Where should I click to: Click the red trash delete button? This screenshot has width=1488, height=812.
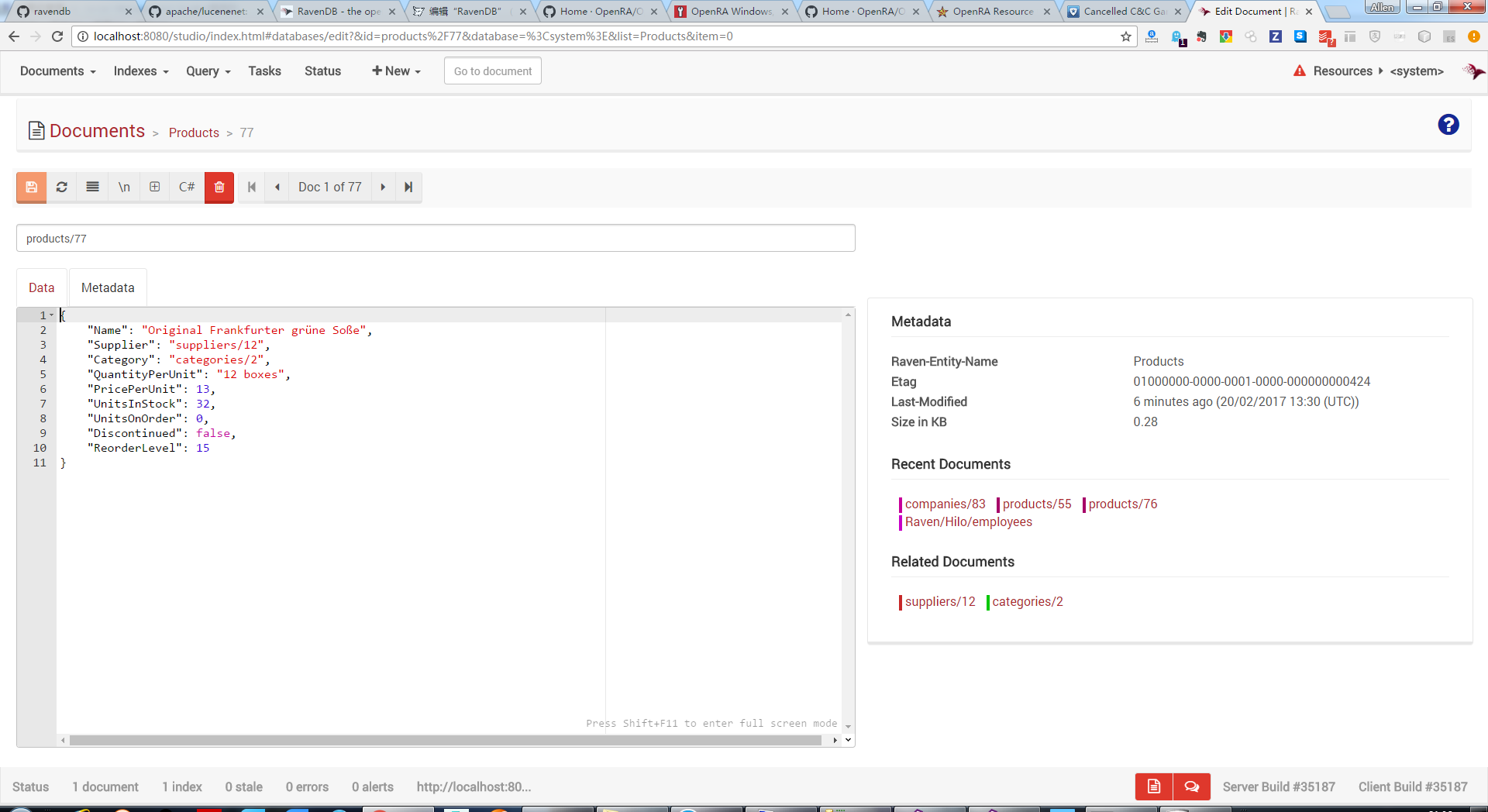(219, 188)
